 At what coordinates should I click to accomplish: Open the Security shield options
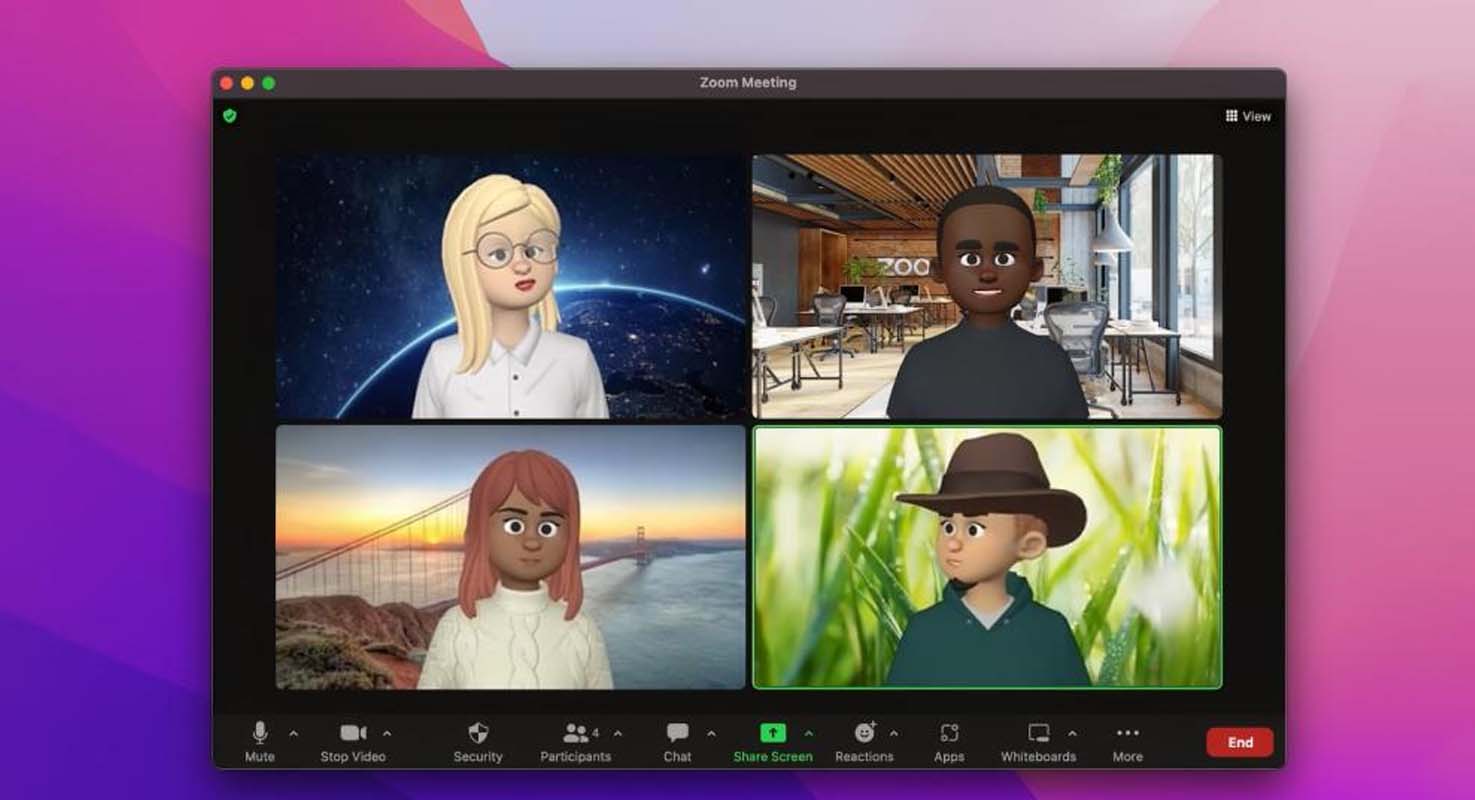pos(478,741)
